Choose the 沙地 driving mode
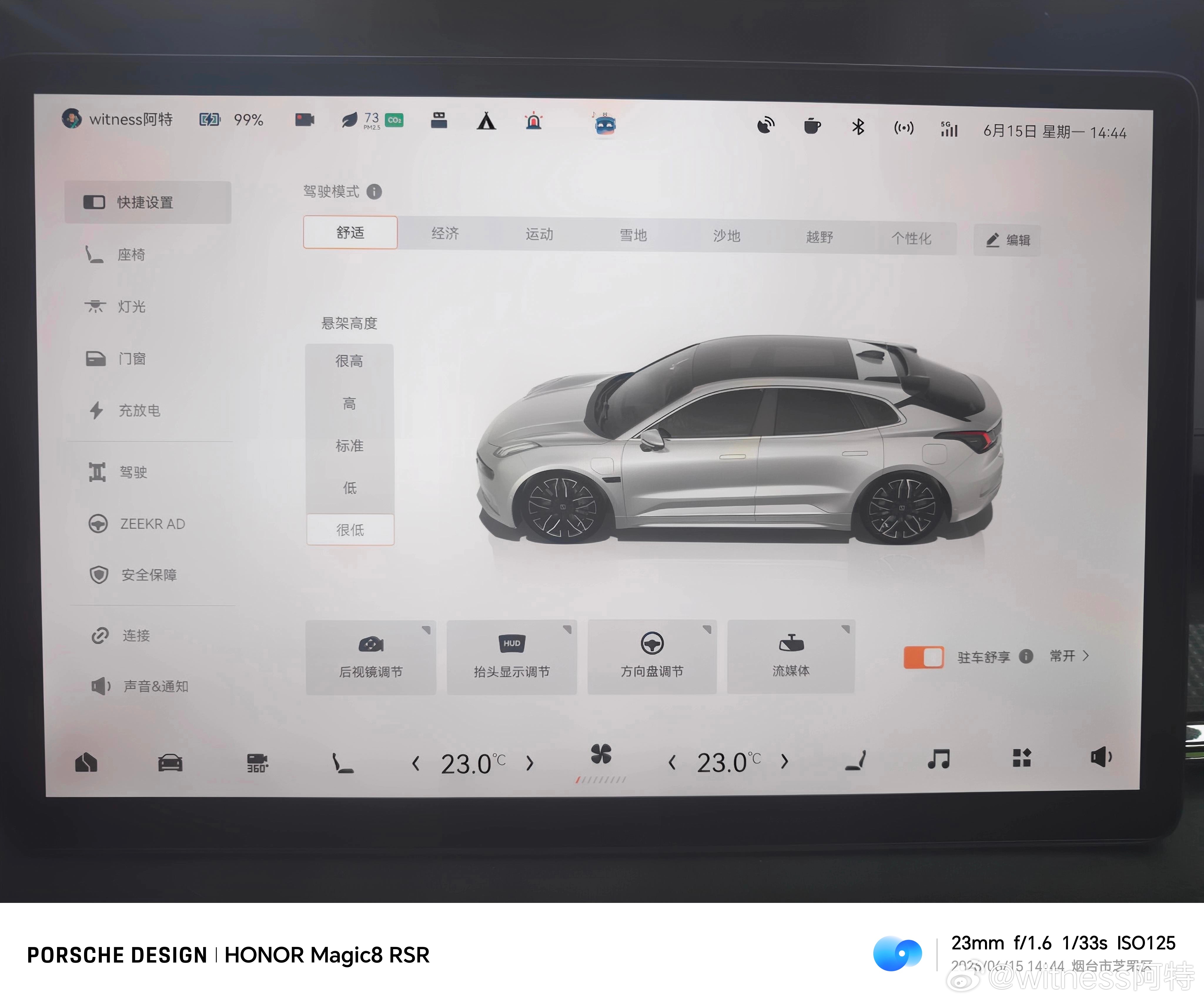The height and width of the screenshot is (1004, 1204). tap(726, 236)
